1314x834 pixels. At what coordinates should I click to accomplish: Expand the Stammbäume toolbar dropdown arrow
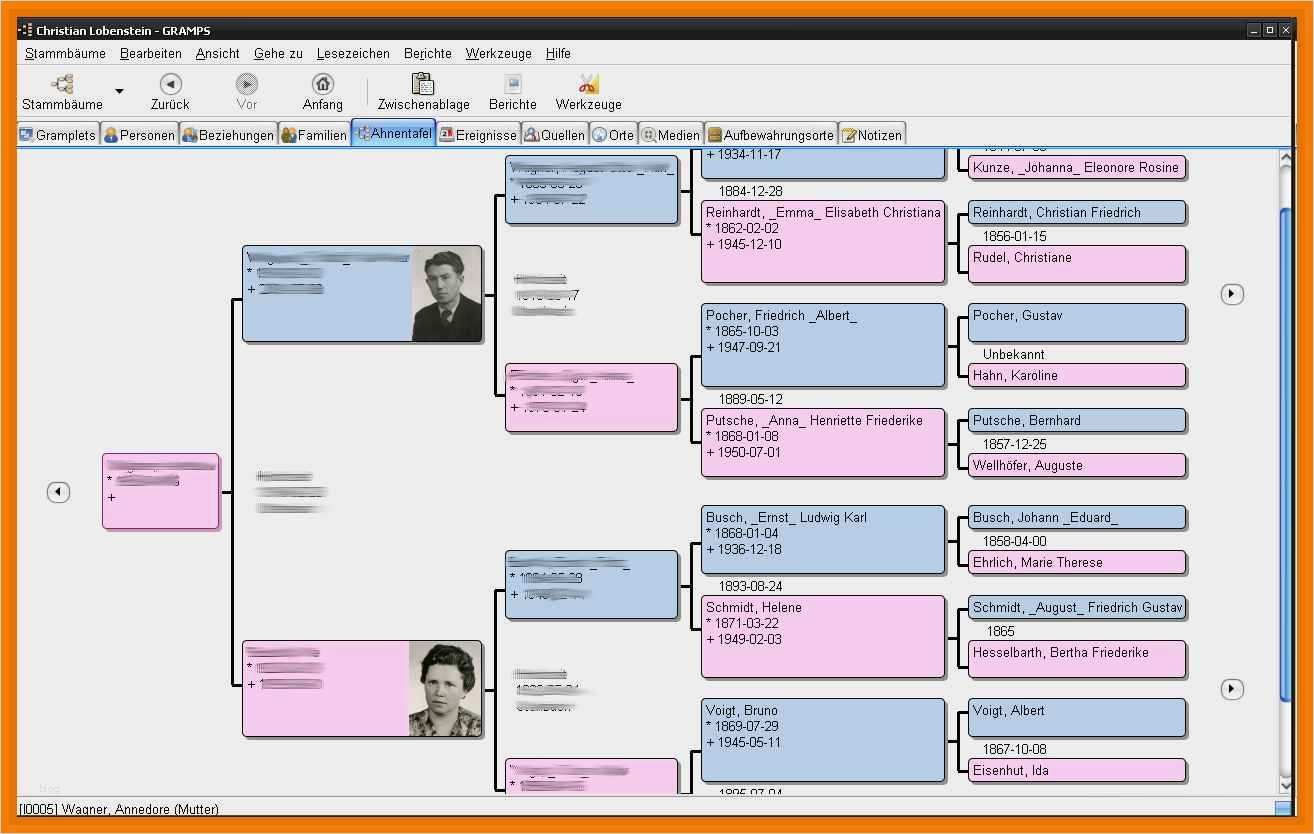(x=119, y=92)
